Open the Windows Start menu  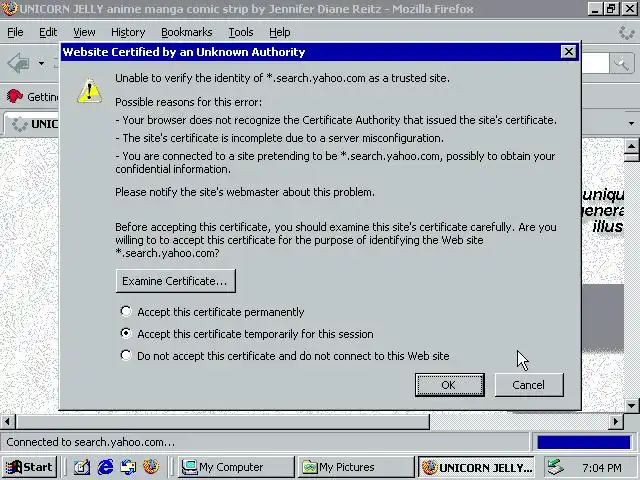click(29, 467)
